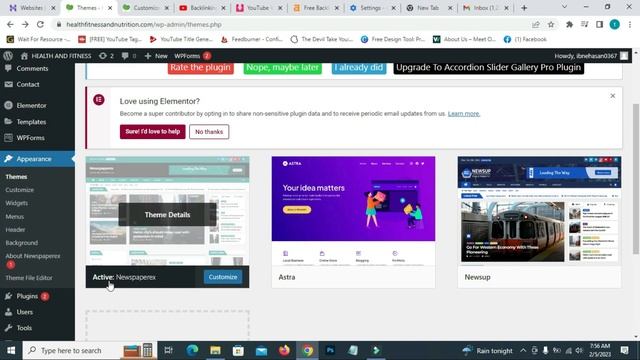Image resolution: width=640 pixels, height=360 pixels.
Task: Reload the page
Action: click(40, 24)
